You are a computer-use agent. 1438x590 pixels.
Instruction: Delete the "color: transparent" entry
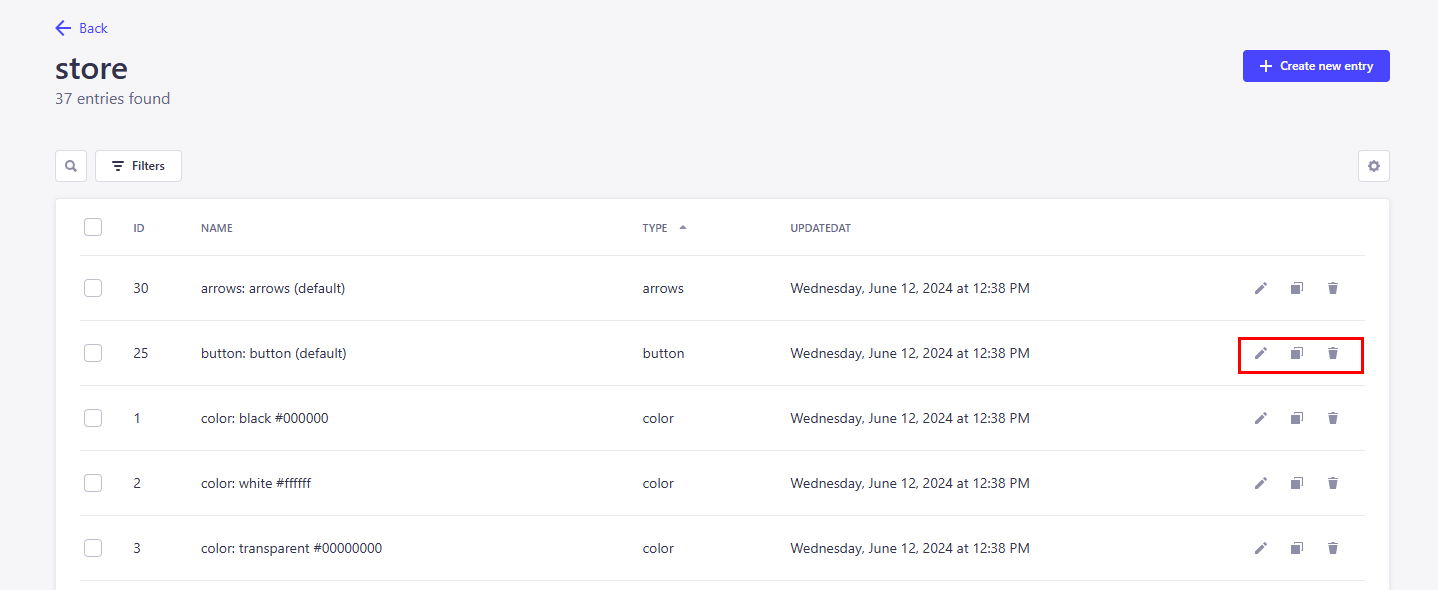click(x=1332, y=548)
